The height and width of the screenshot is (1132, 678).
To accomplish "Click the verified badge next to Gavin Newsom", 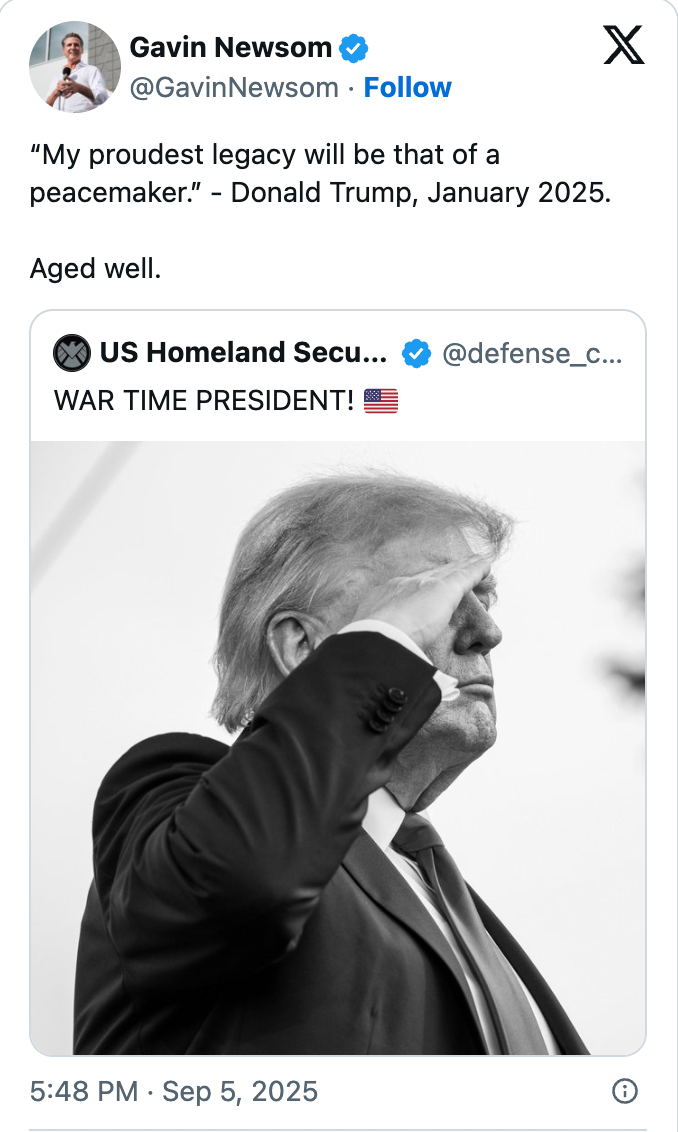I will tap(352, 46).
